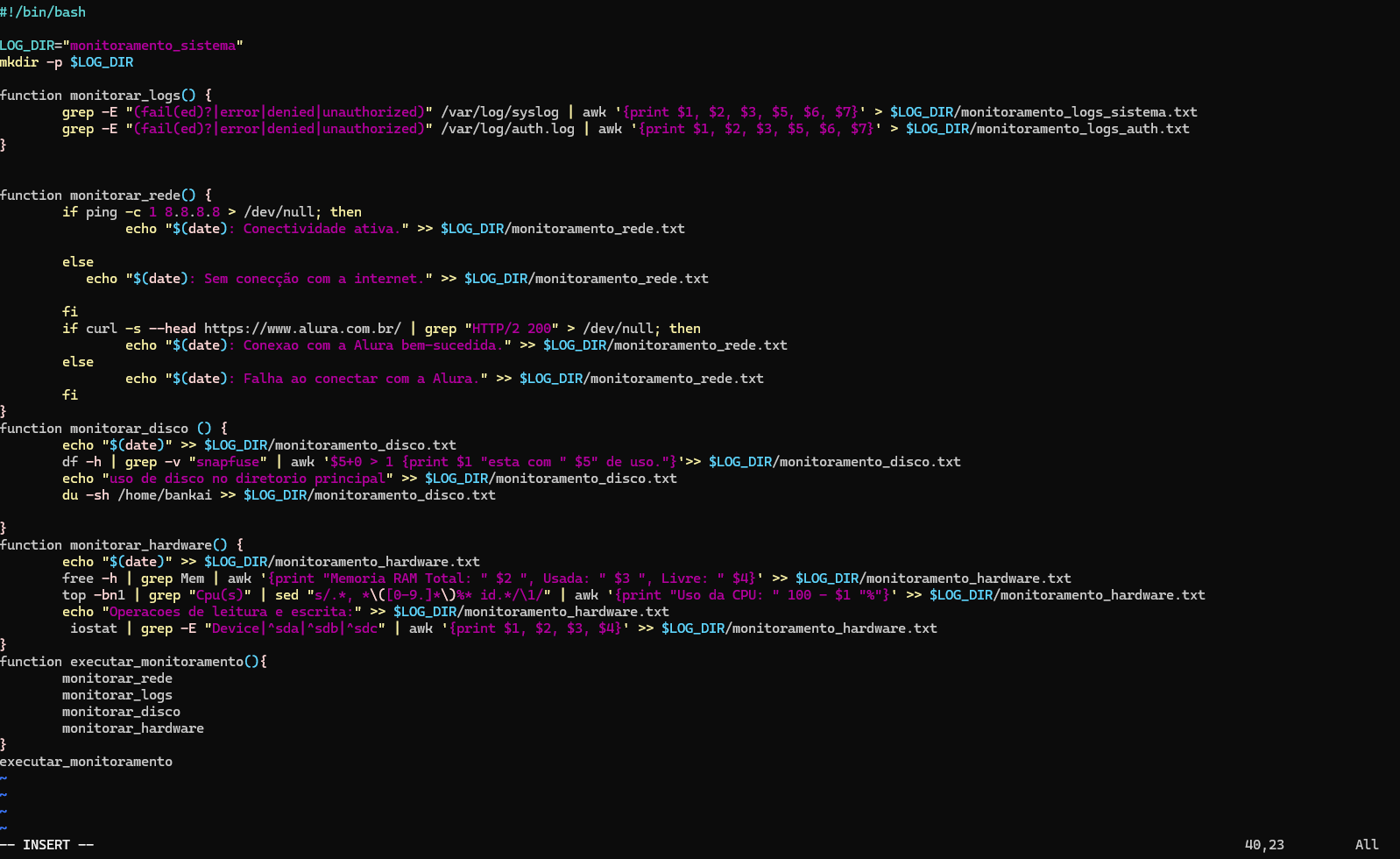
Task: Click the iostat command
Action: pos(94,628)
